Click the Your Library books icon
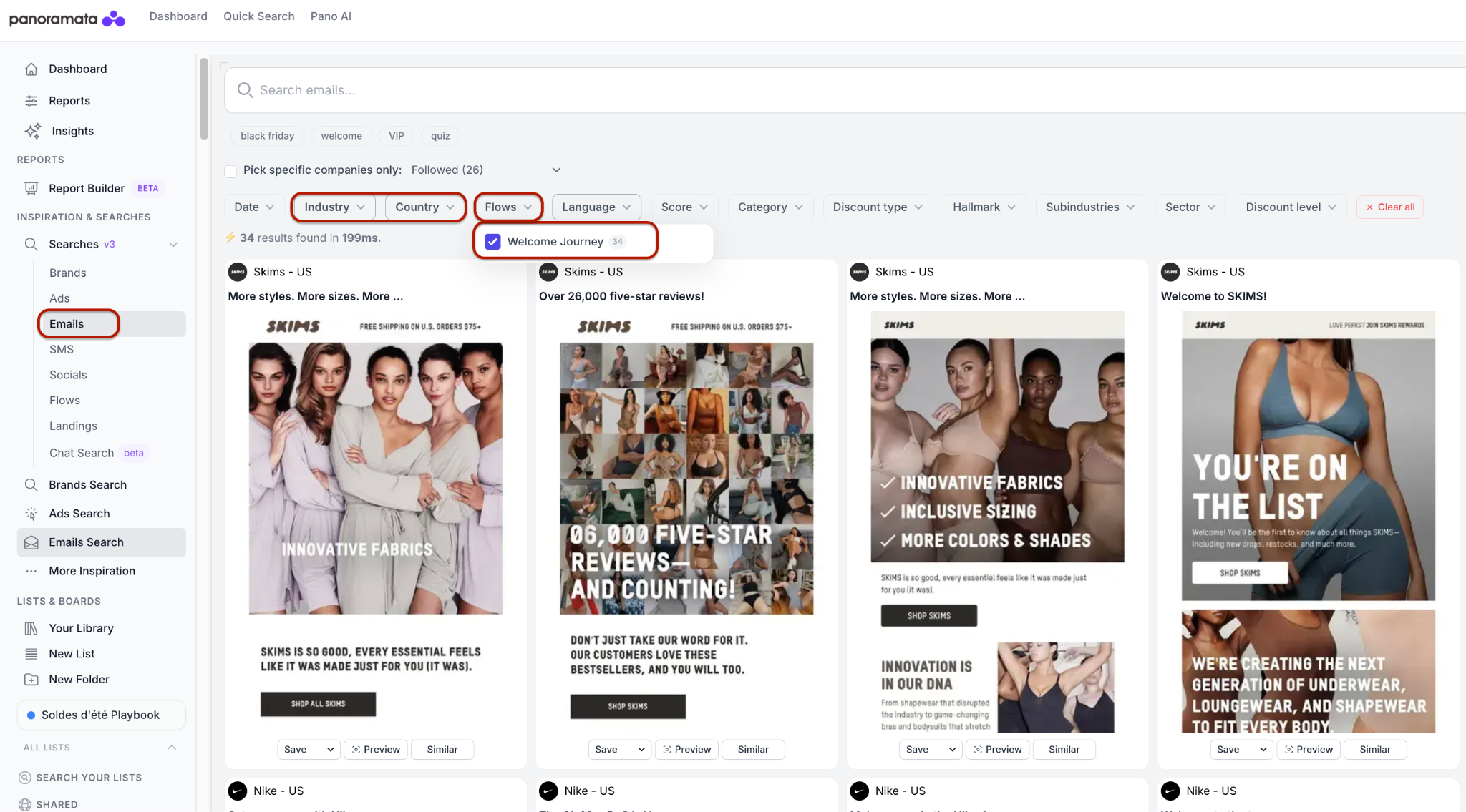This screenshot has height=812, width=1466. (x=31, y=628)
